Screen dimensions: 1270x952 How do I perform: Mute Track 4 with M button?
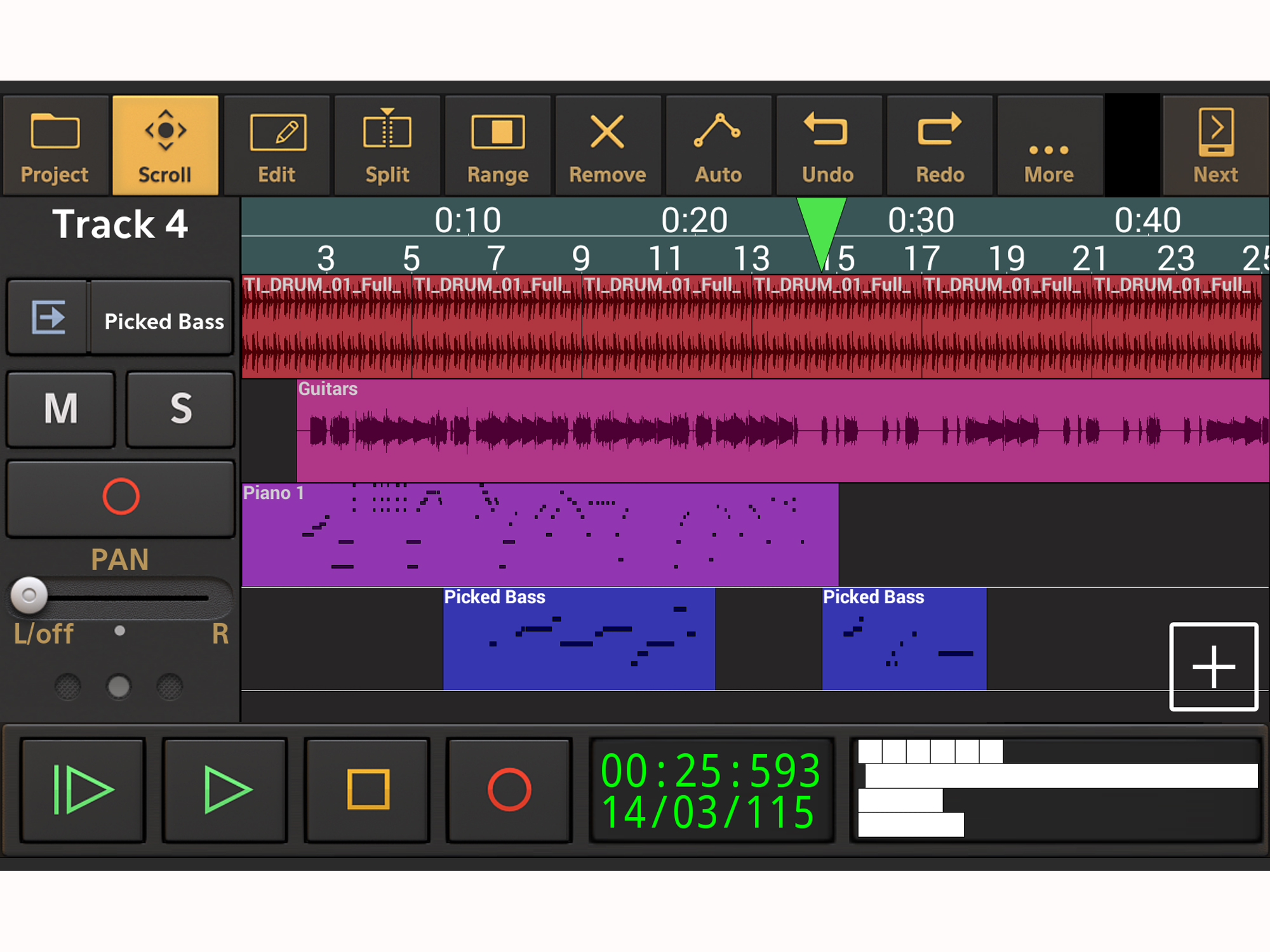point(61,409)
